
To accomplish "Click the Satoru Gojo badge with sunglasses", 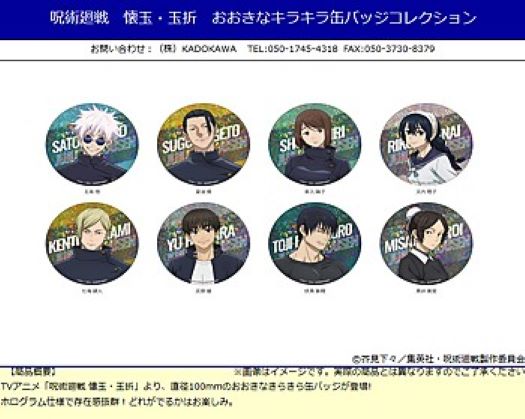I will click(92, 144).
